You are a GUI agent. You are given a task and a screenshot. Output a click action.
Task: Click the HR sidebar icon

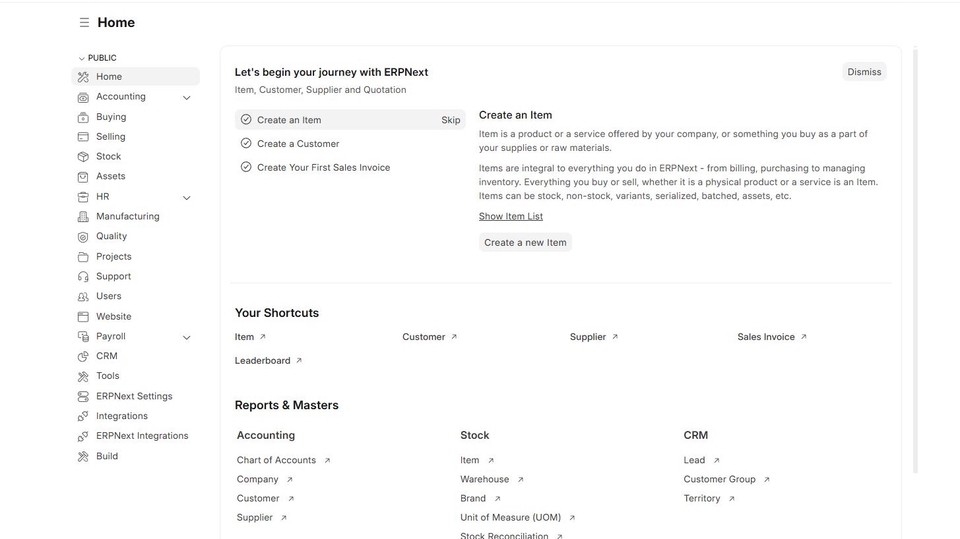(83, 197)
